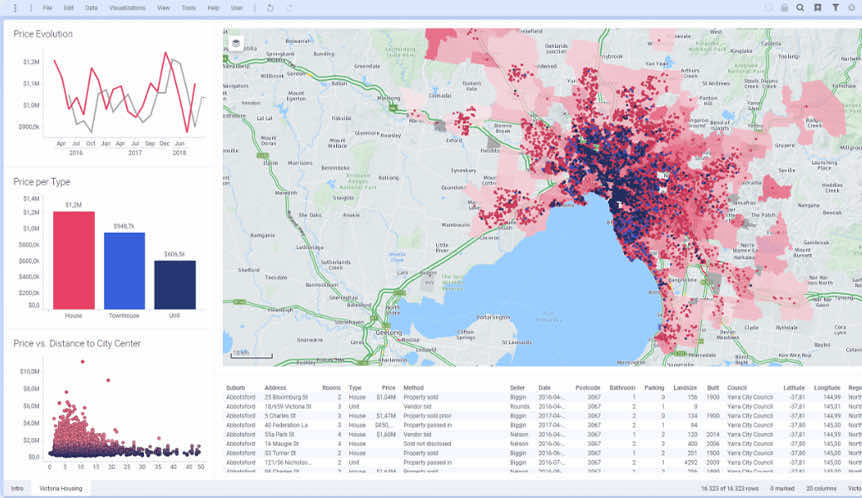The height and width of the screenshot is (498, 862).
Task: Click the Price vs. Distance to City Center title
Action: (77, 344)
